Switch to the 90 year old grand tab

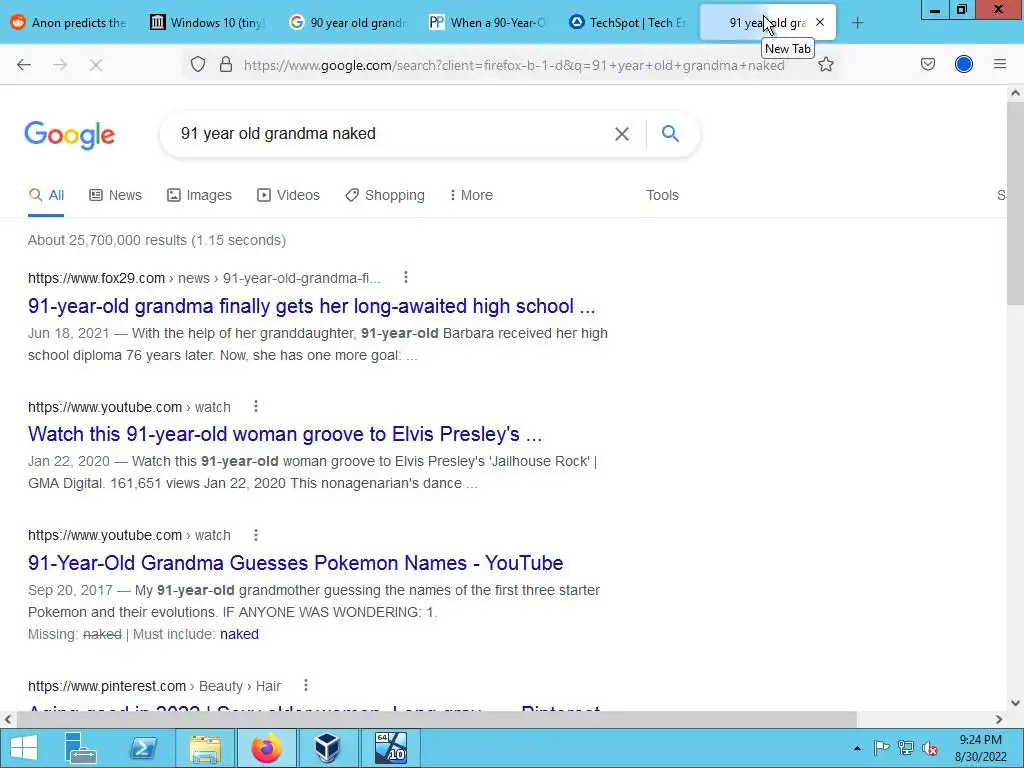coord(348,23)
